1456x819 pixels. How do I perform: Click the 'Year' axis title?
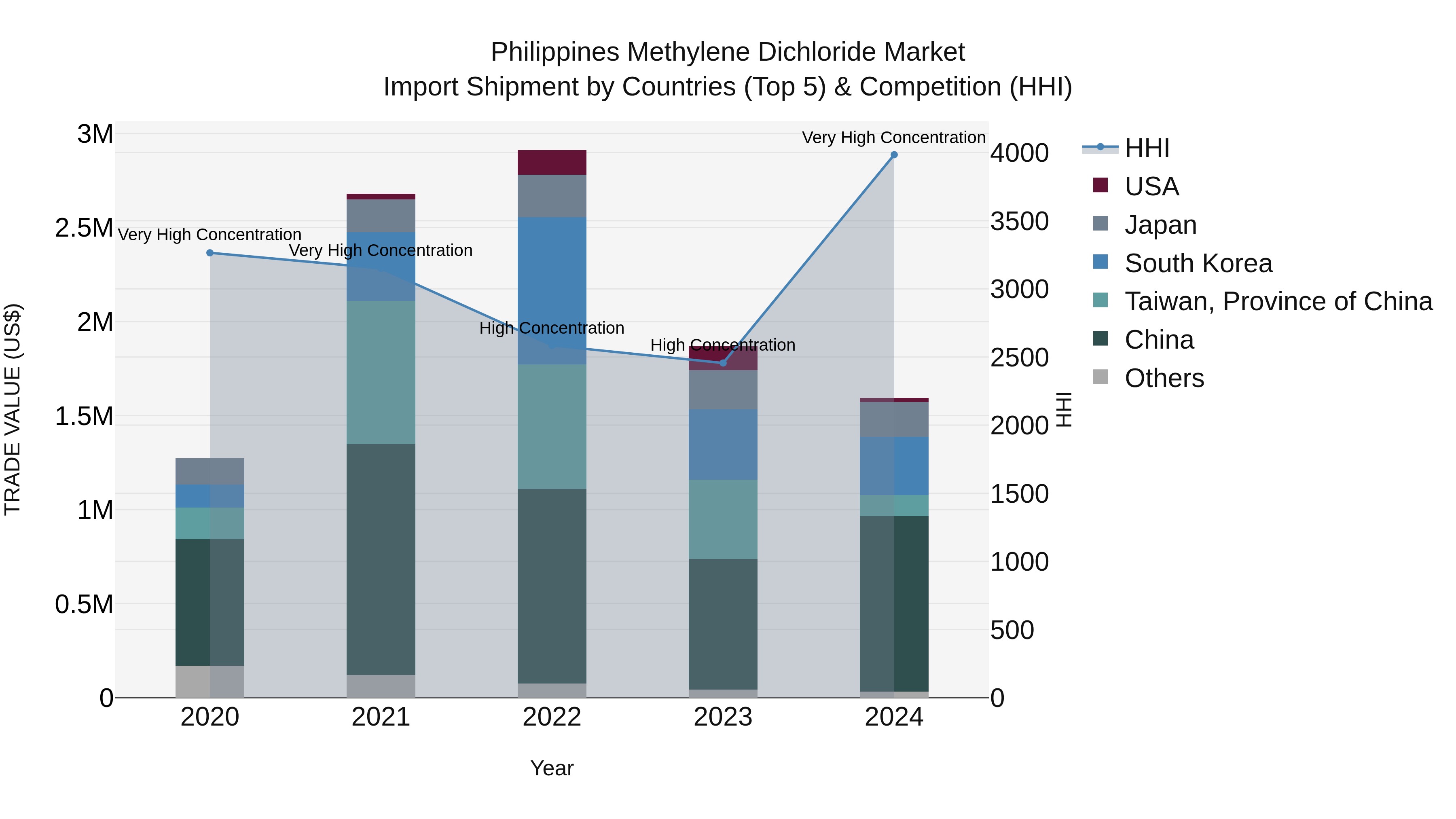552,768
